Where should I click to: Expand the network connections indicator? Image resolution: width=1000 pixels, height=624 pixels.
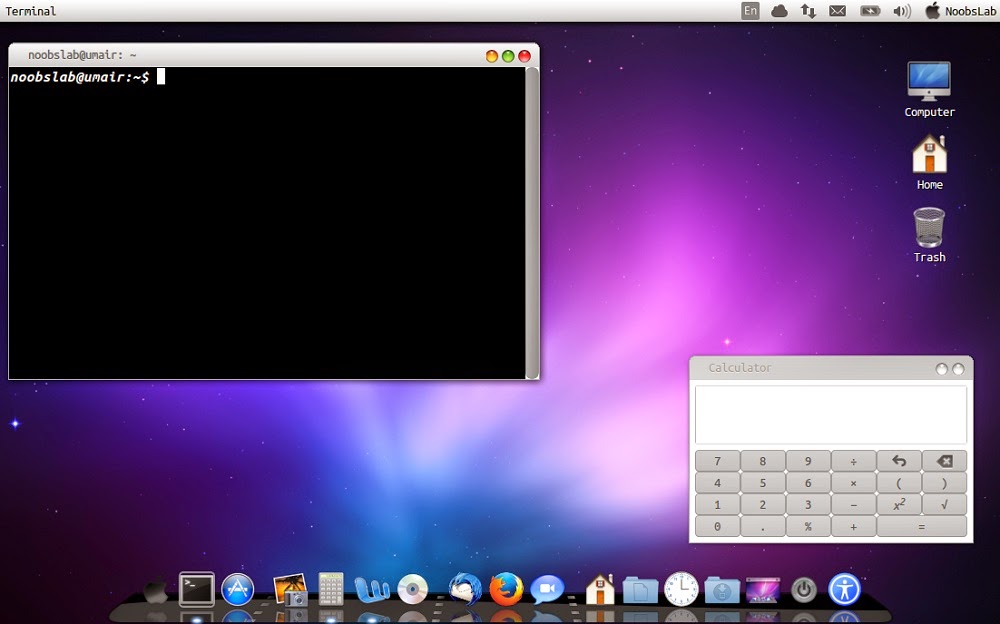808,11
